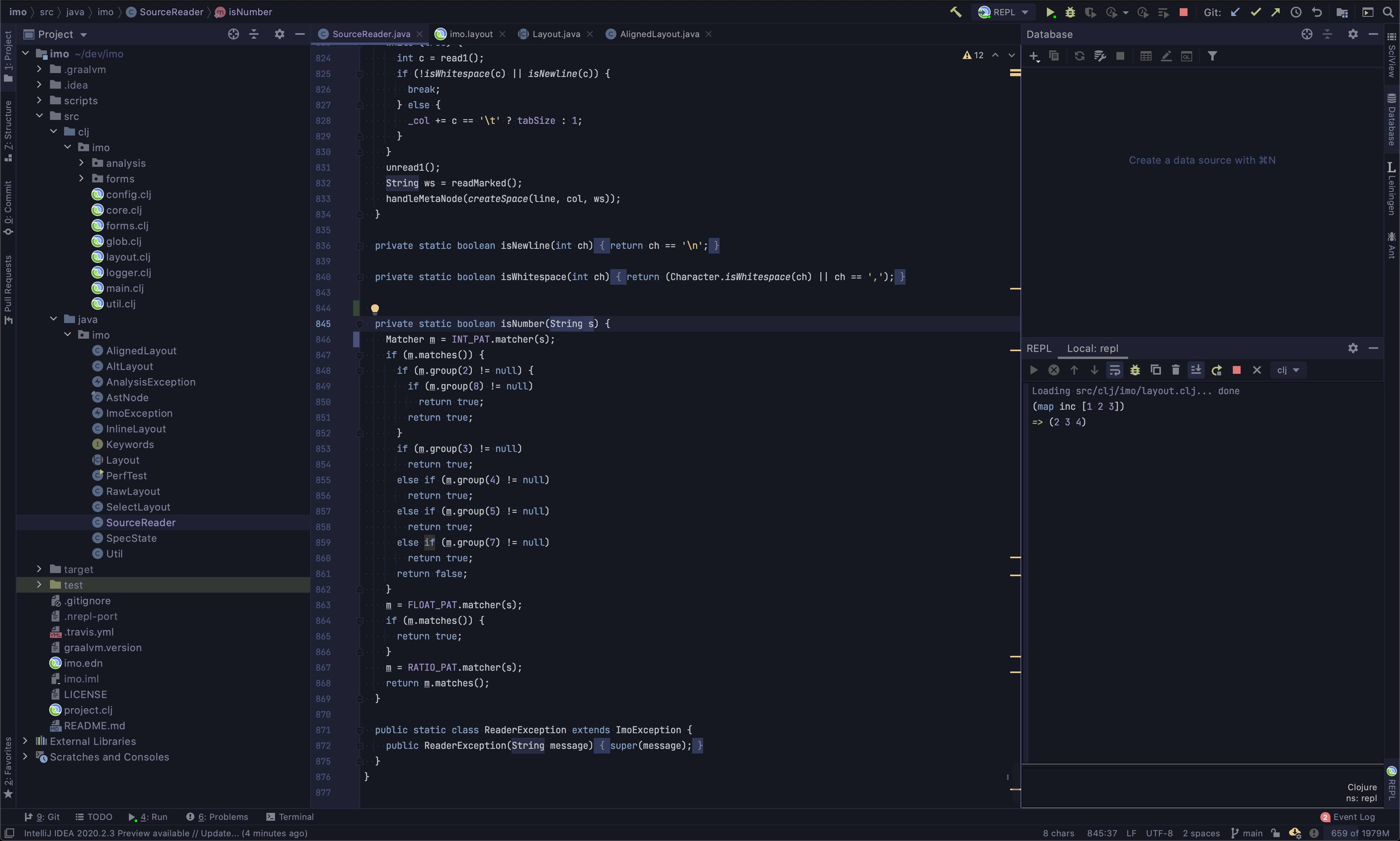1400x841 pixels.
Task: Open core.clj in the project tree
Action: pyautogui.click(x=123, y=210)
